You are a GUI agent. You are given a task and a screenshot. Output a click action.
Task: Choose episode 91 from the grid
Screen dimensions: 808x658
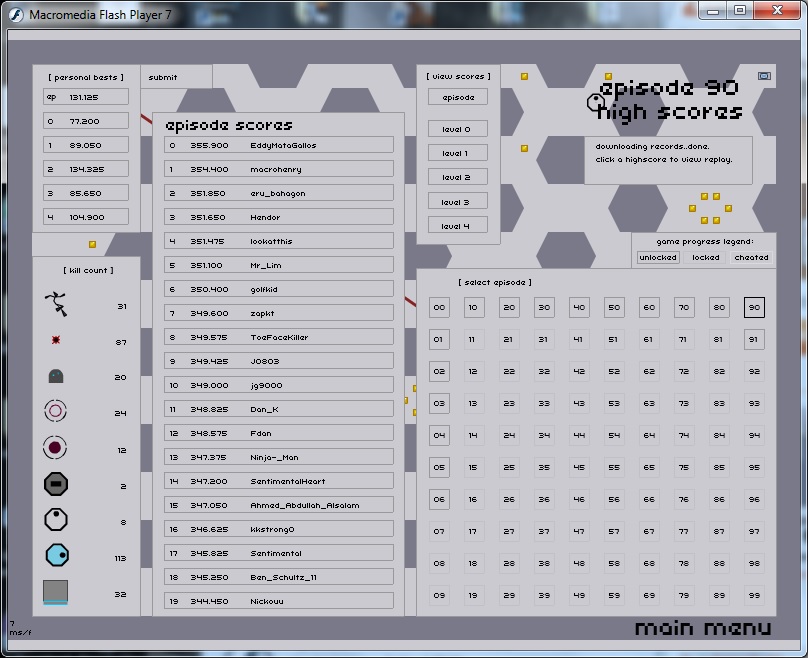click(754, 340)
